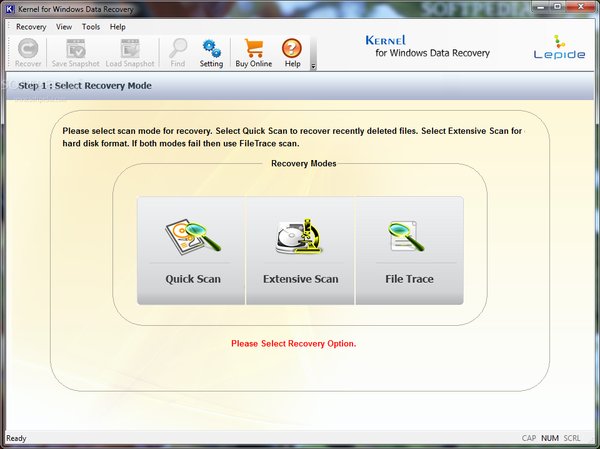
Task: Minimize the Kernel window
Action: (540, 7)
